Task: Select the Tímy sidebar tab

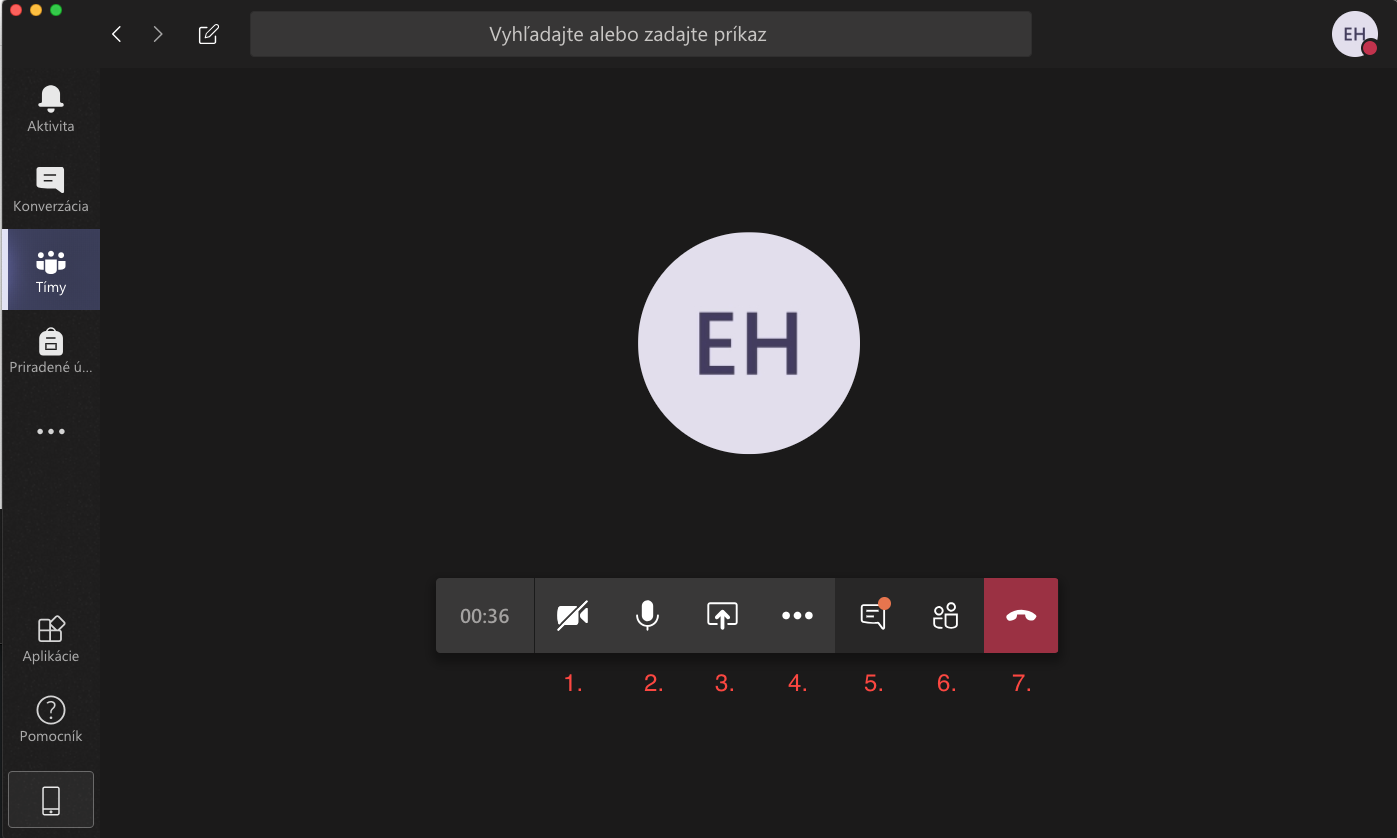Action: [51, 269]
